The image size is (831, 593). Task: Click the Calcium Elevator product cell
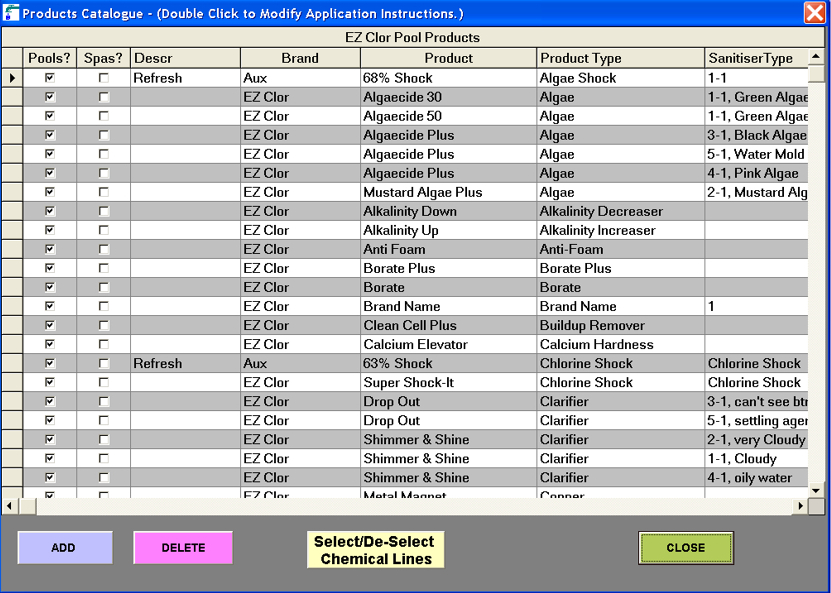(x=448, y=344)
